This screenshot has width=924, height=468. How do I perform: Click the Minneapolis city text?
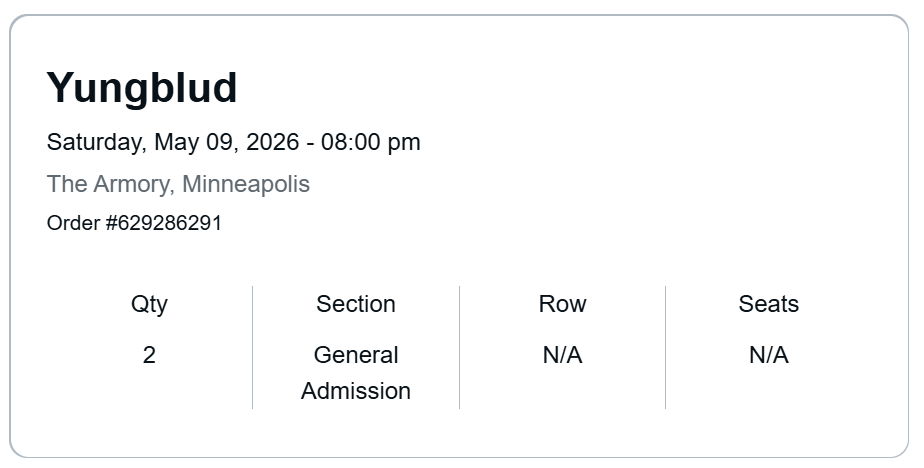(x=246, y=184)
